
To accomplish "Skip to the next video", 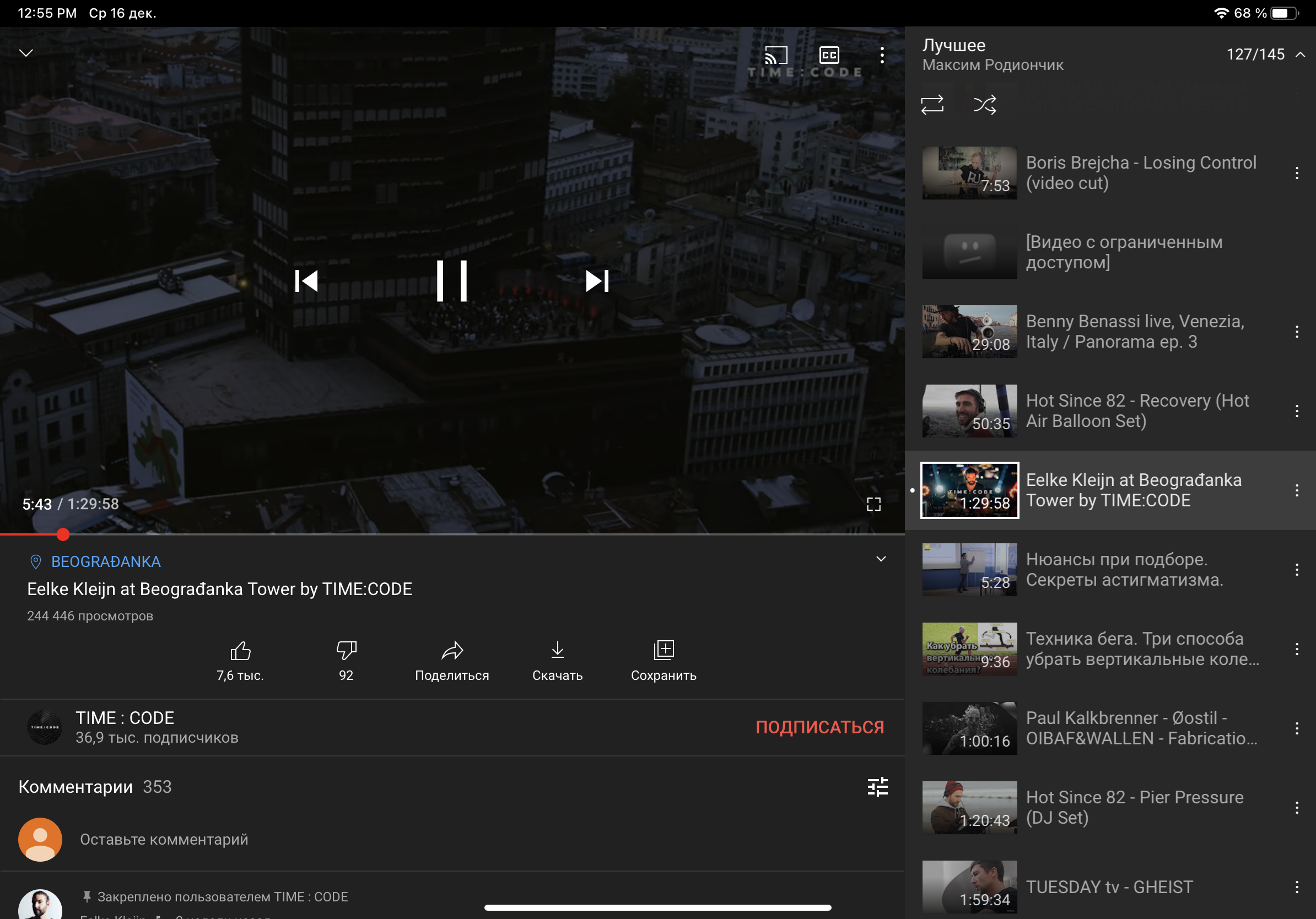I will [x=597, y=281].
